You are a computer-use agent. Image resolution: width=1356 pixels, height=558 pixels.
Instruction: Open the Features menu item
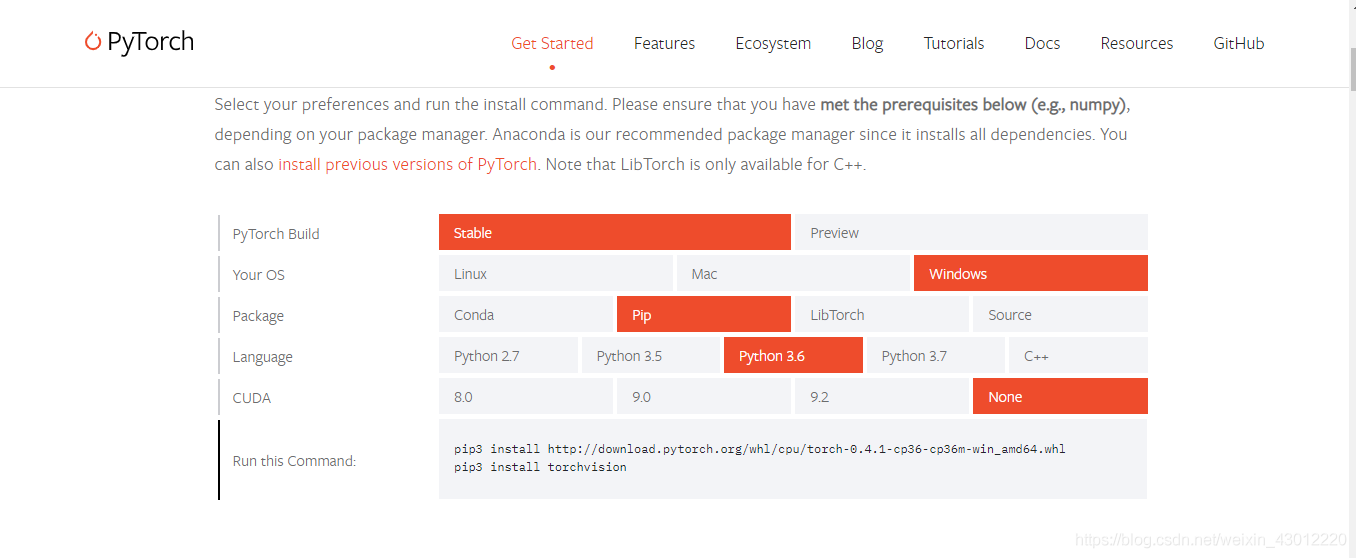pyautogui.click(x=664, y=43)
